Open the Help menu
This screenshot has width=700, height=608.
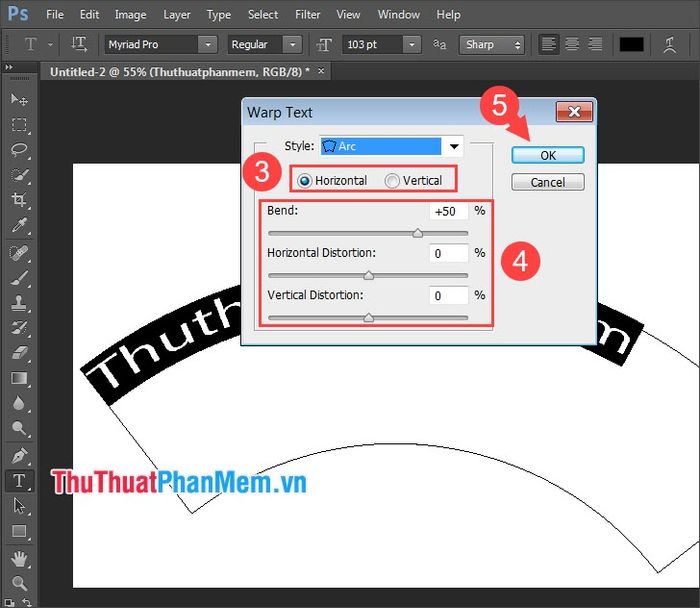[x=448, y=15]
